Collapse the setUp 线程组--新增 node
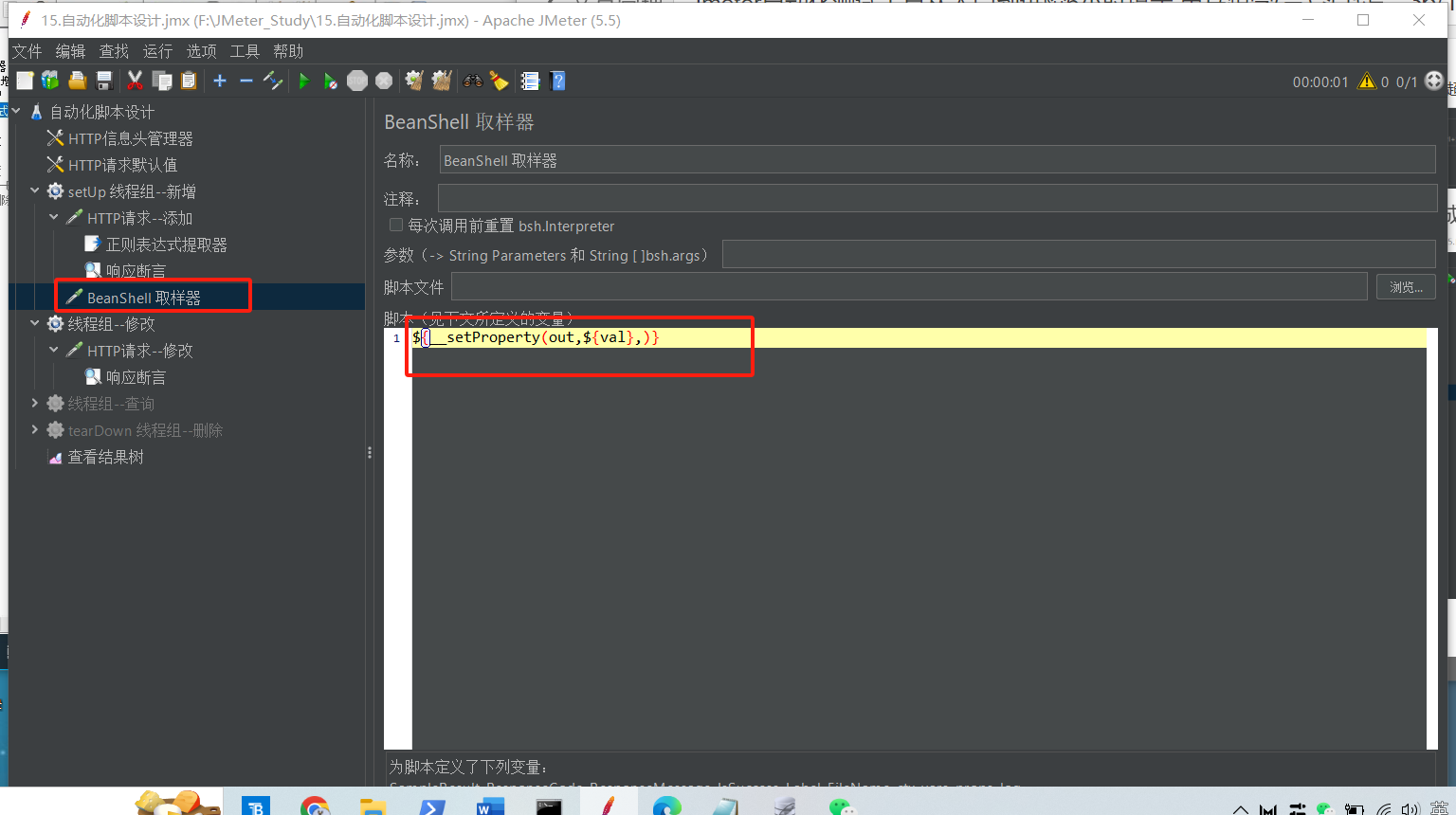 pos(35,191)
